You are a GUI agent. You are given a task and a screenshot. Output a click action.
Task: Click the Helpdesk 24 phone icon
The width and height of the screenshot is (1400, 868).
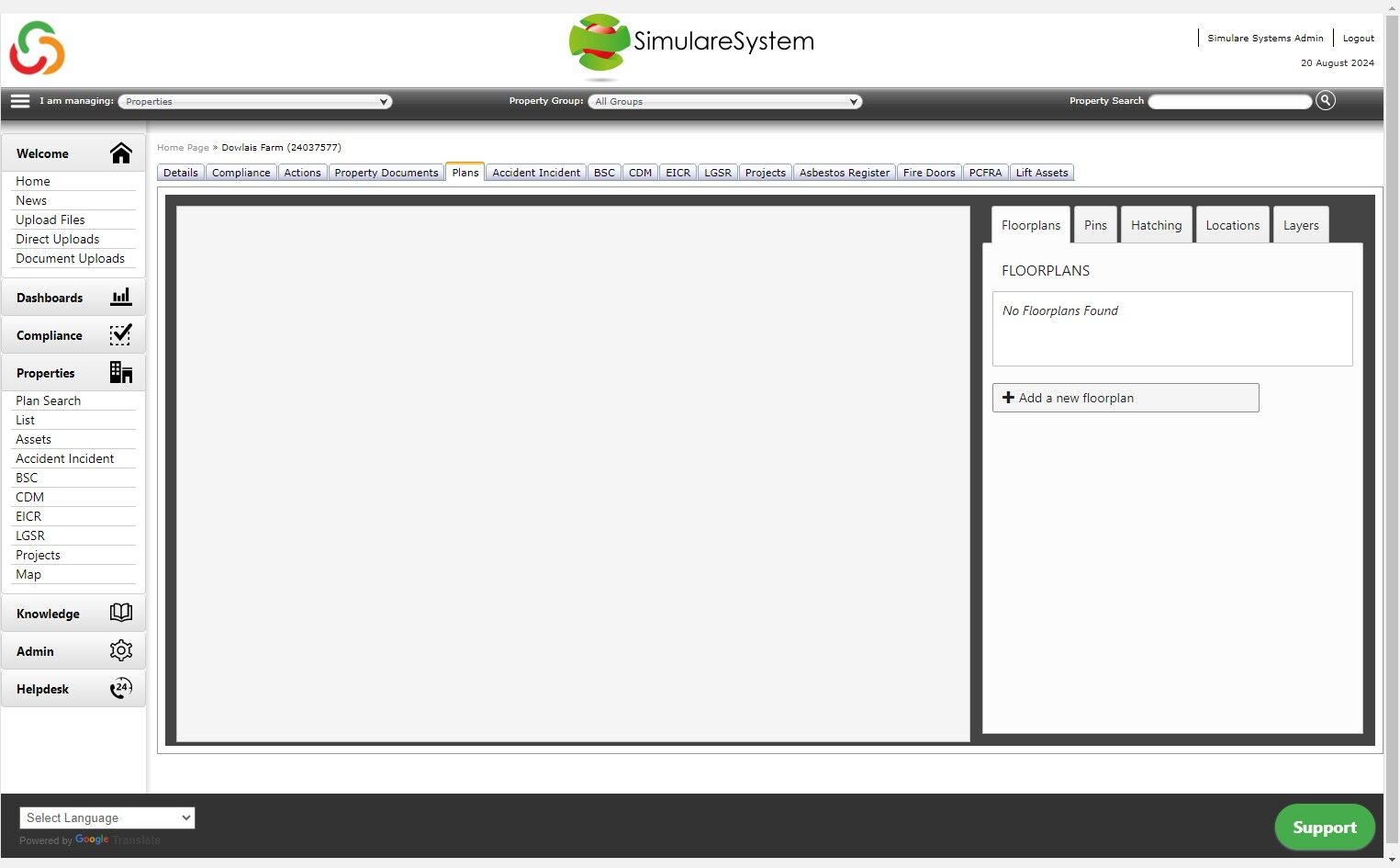[121, 688]
